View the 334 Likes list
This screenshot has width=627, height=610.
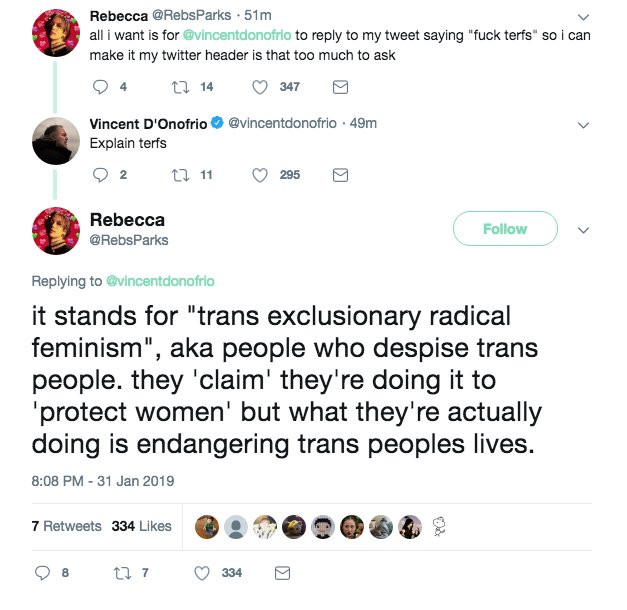tap(142, 526)
